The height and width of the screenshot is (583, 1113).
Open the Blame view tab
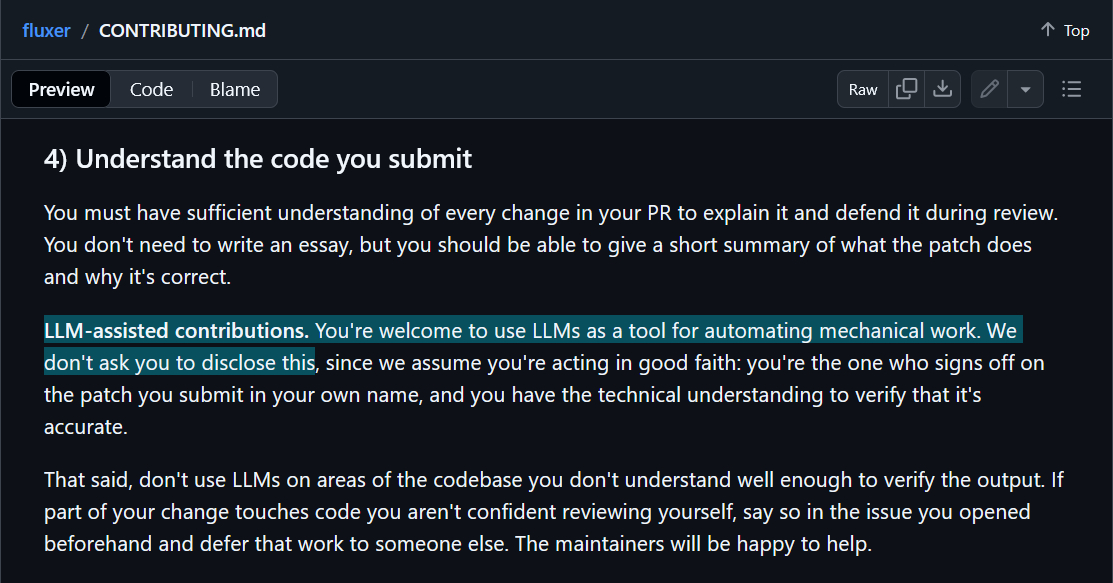point(235,89)
